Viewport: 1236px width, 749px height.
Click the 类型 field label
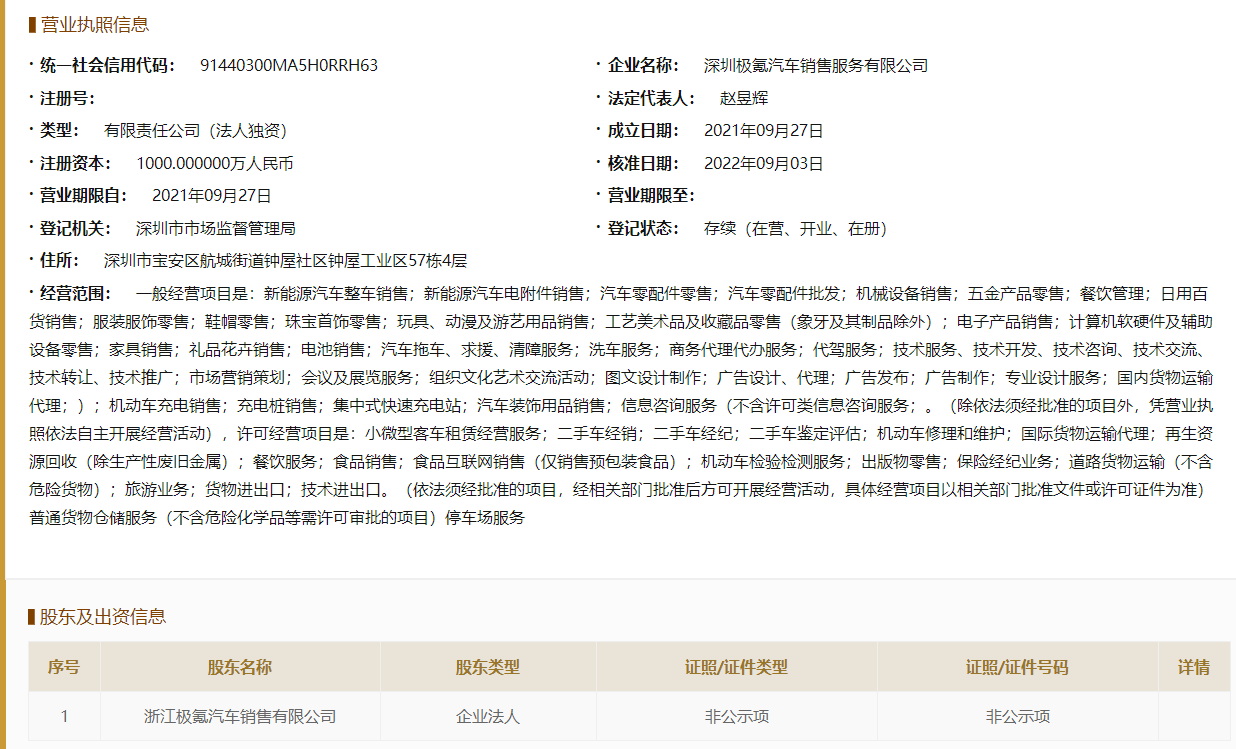pos(60,130)
